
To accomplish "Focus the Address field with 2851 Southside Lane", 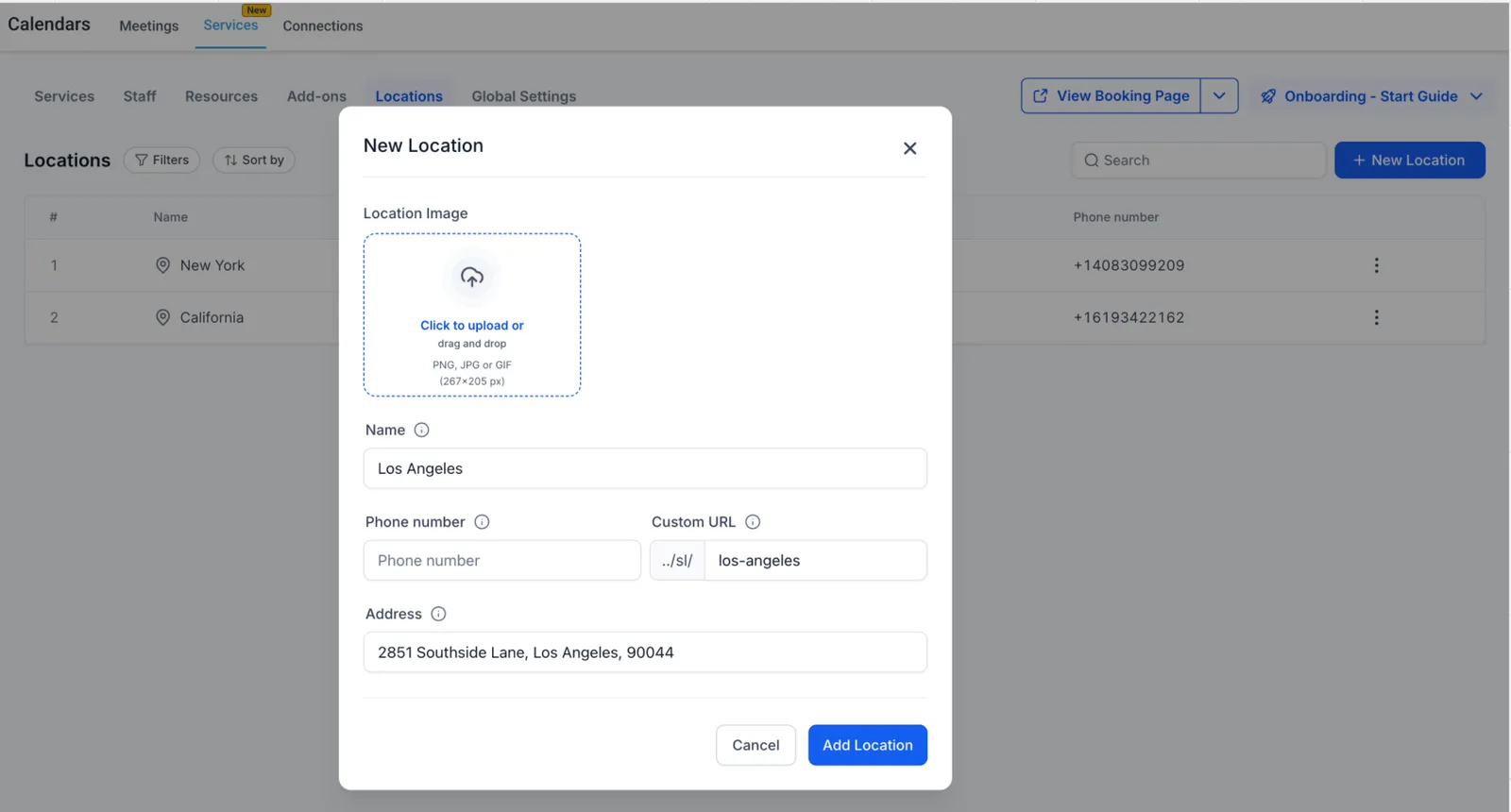I will 645,652.
